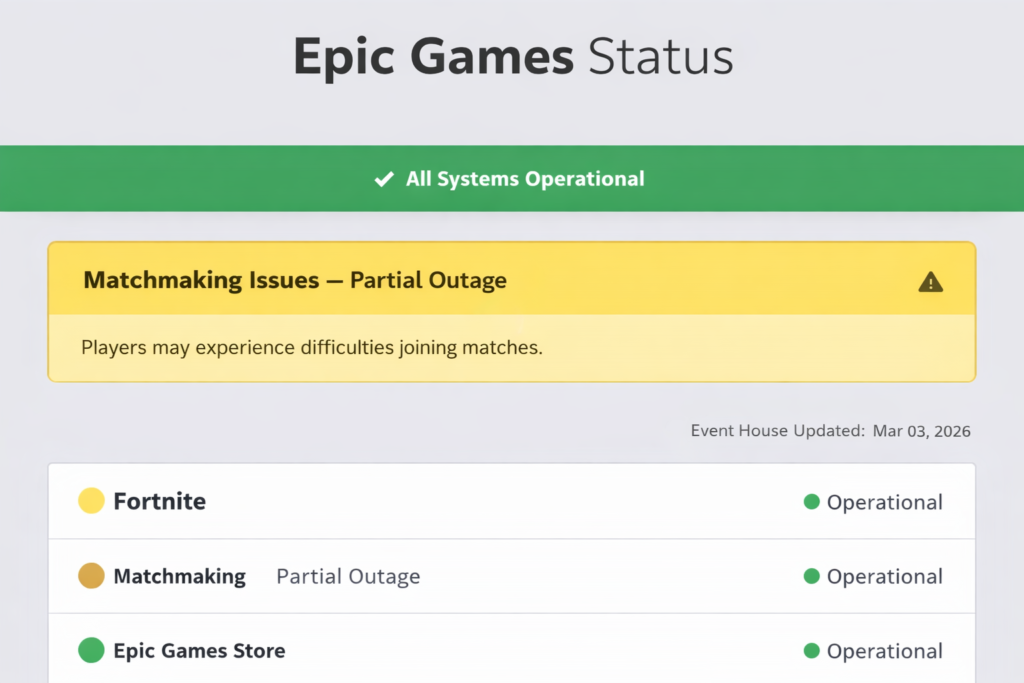Click the alert description about joining matches
The image size is (1024, 683).
pyautogui.click(x=312, y=347)
